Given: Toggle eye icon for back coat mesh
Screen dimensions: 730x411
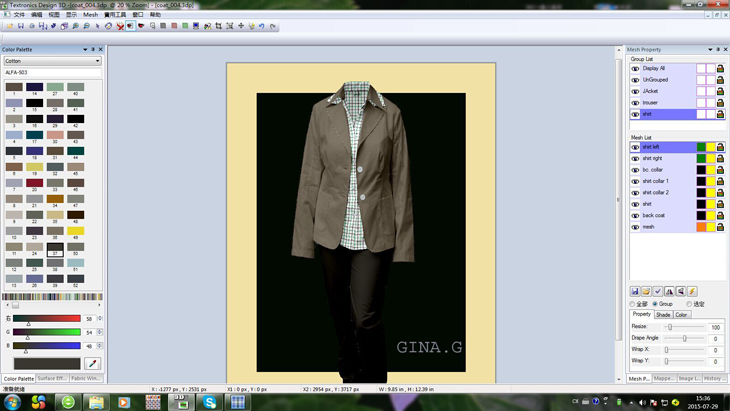Looking at the screenshot, I should tap(635, 216).
